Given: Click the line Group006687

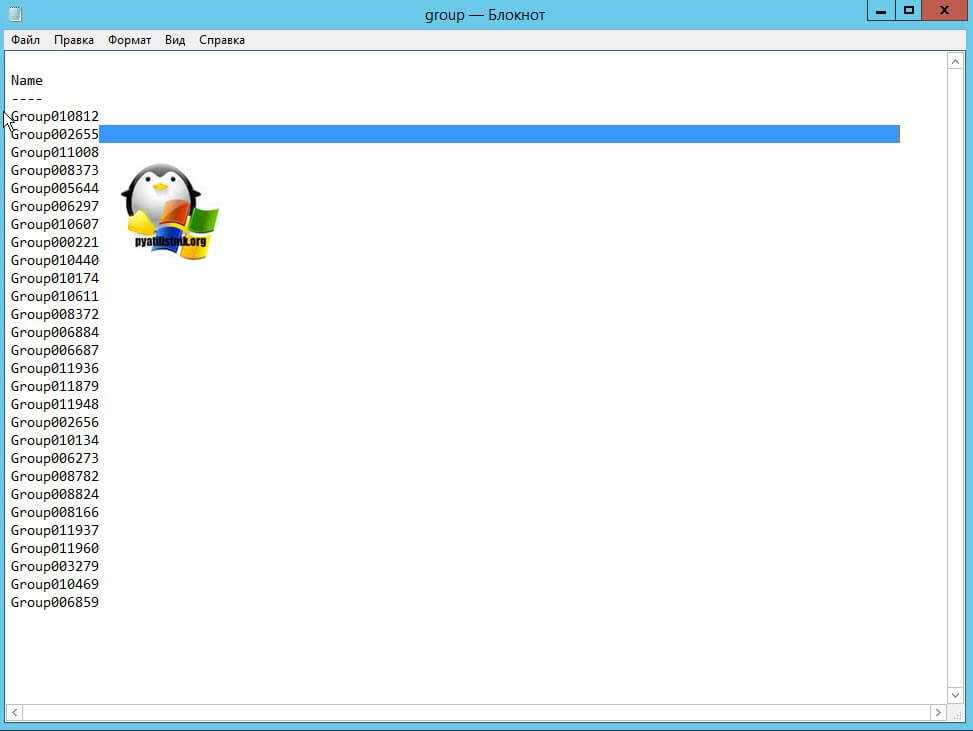Looking at the screenshot, I should pos(55,350).
